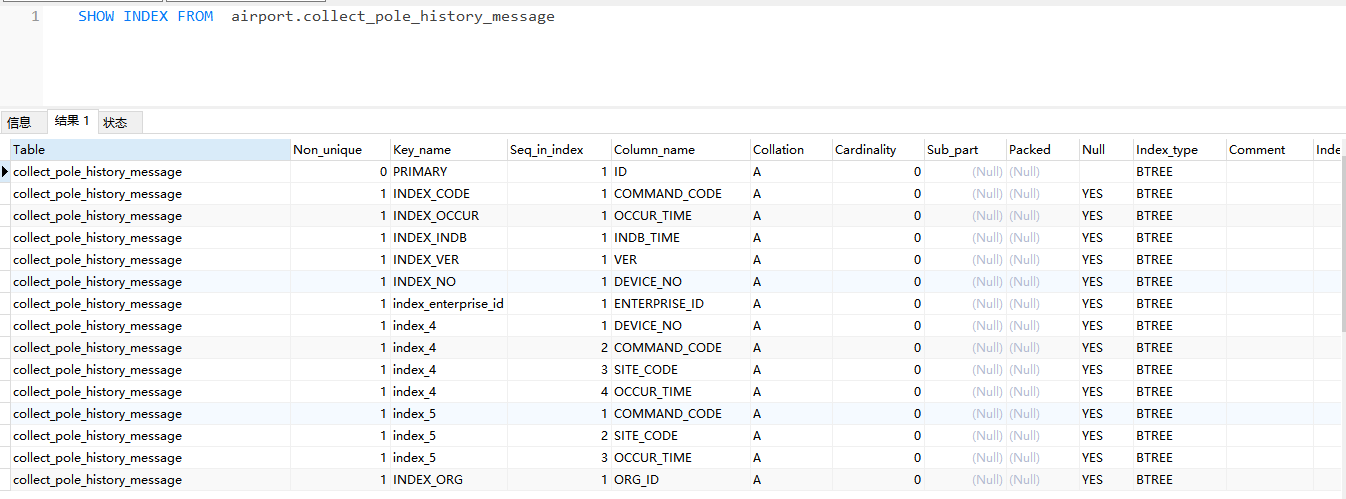Click the Table column header
Screen dimensions: 1346x499
pos(150,150)
